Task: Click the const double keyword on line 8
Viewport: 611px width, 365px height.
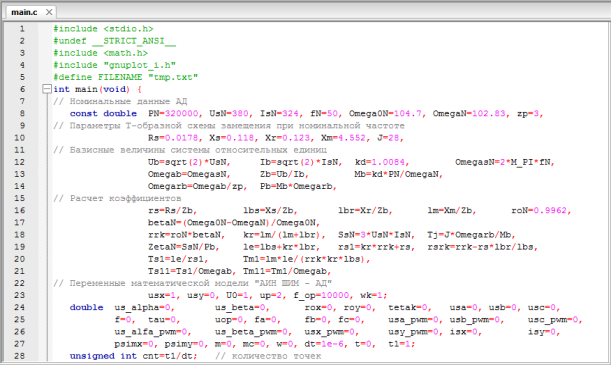Action: pos(103,113)
